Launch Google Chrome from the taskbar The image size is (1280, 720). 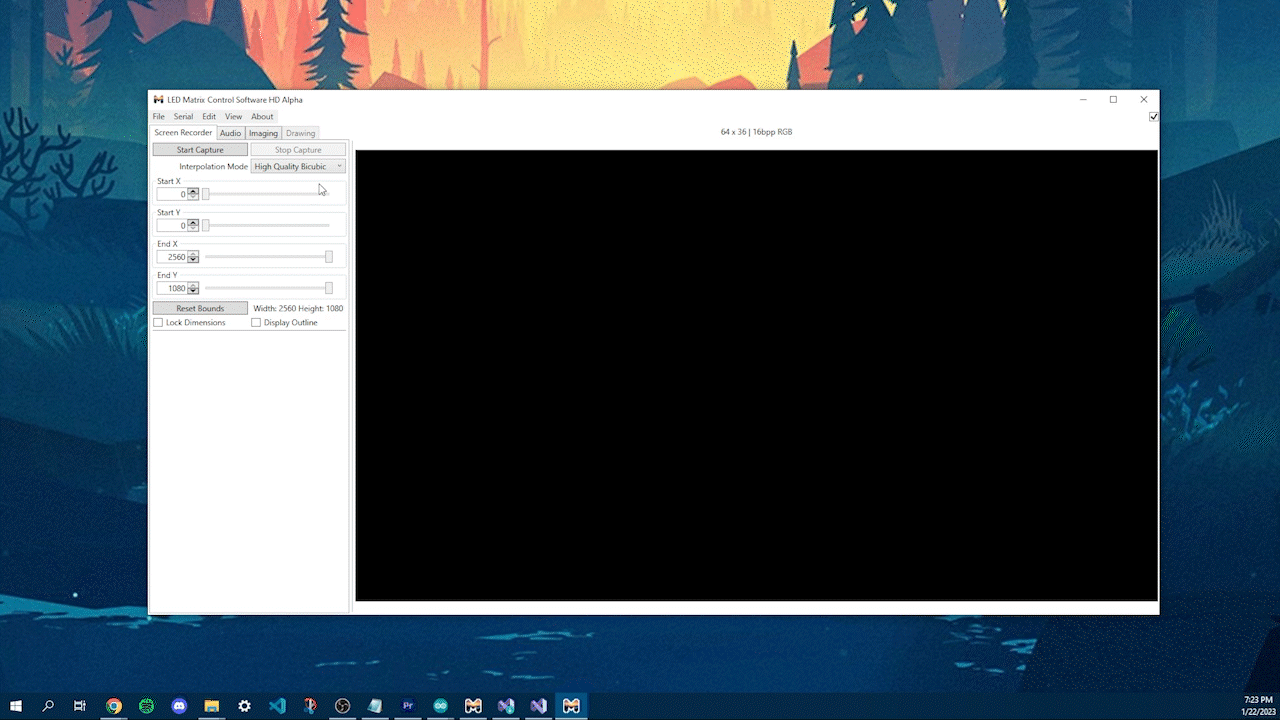click(114, 706)
